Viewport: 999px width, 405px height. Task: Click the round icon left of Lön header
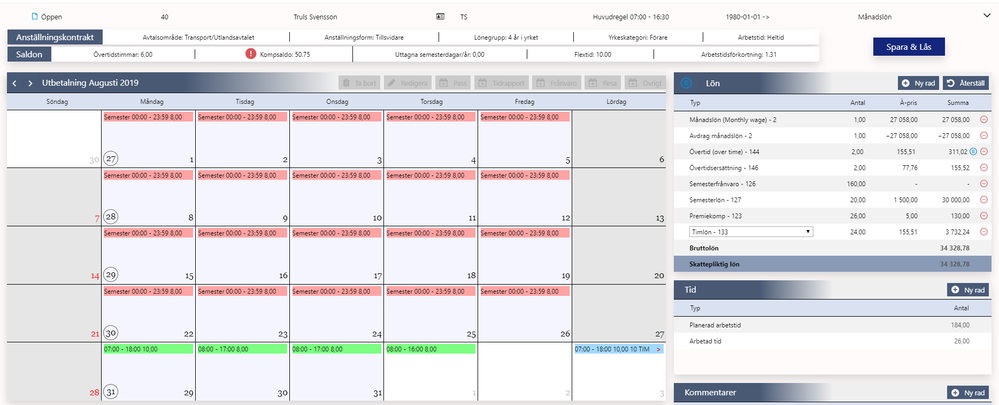tap(686, 83)
